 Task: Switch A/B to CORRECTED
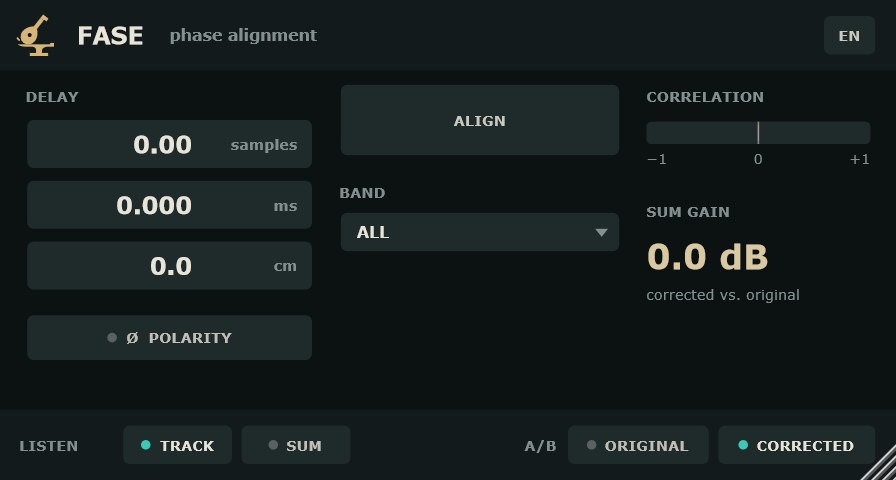point(796,445)
